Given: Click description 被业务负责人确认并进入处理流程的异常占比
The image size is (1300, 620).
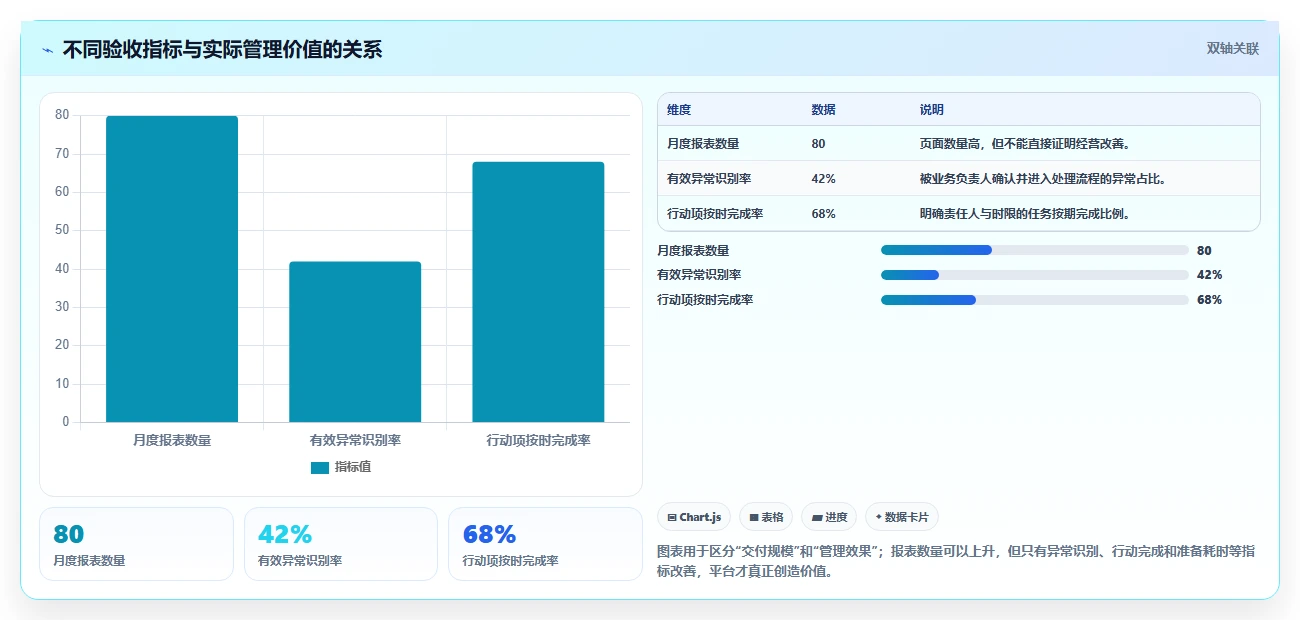Looking at the screenshot, I should [x=1043, y=179].
